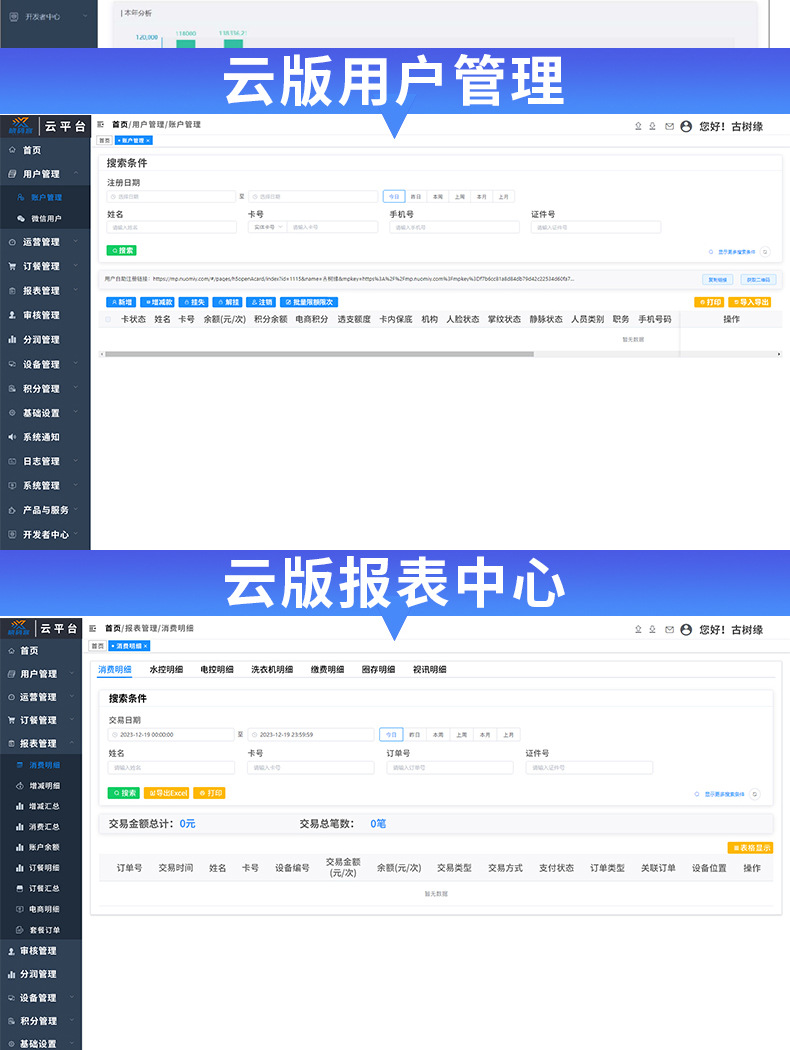Expand 报表管理 chevron in user management sidebar
The image size is (790, 1050).
(x=76, y=290)
